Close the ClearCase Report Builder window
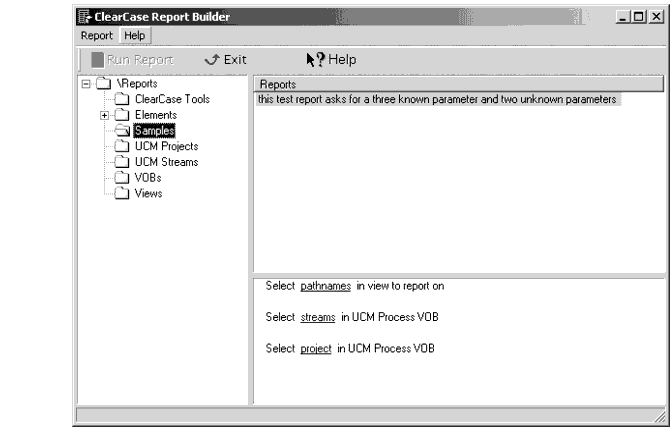Viewport: 672px width, 436px height. pyautogui.click(x=656, y=17)
